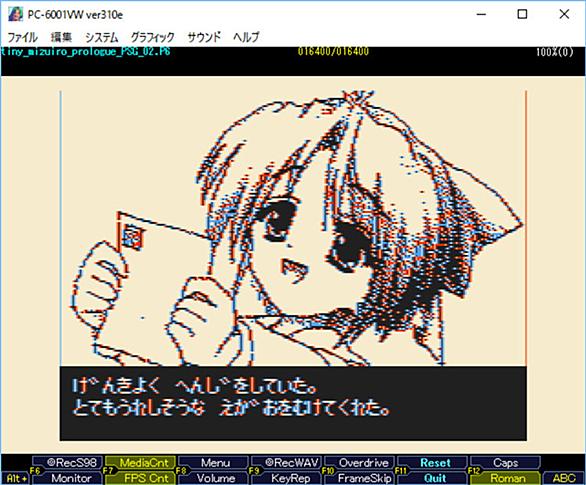
Task: Click the ABC input mode indicator
Action: [564, 478]
